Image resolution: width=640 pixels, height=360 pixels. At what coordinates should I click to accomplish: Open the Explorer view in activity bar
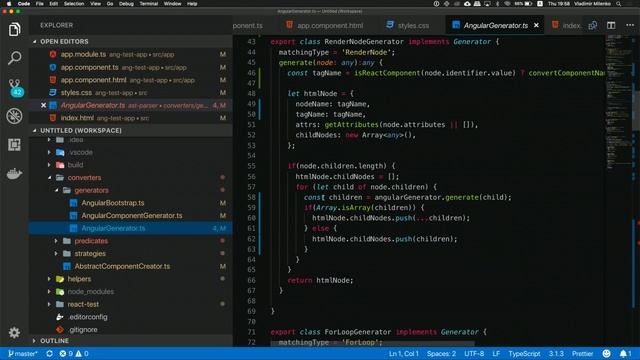(x=14, y=29)
